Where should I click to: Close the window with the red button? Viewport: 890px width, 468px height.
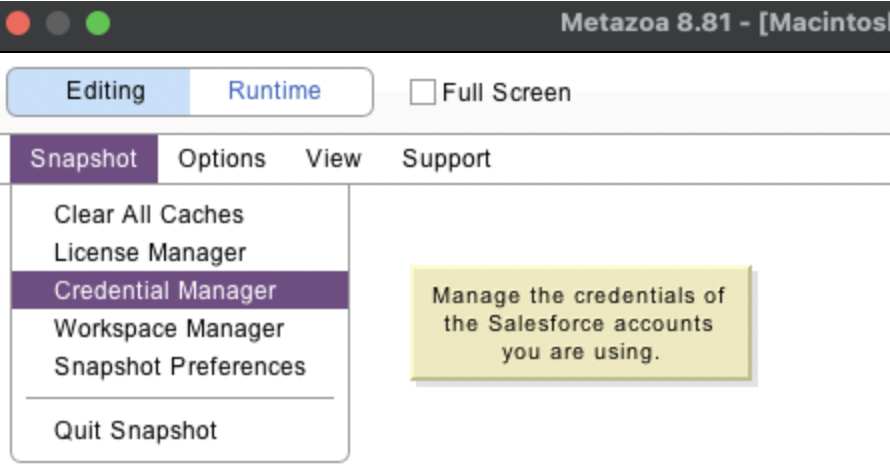pos(18,23)
